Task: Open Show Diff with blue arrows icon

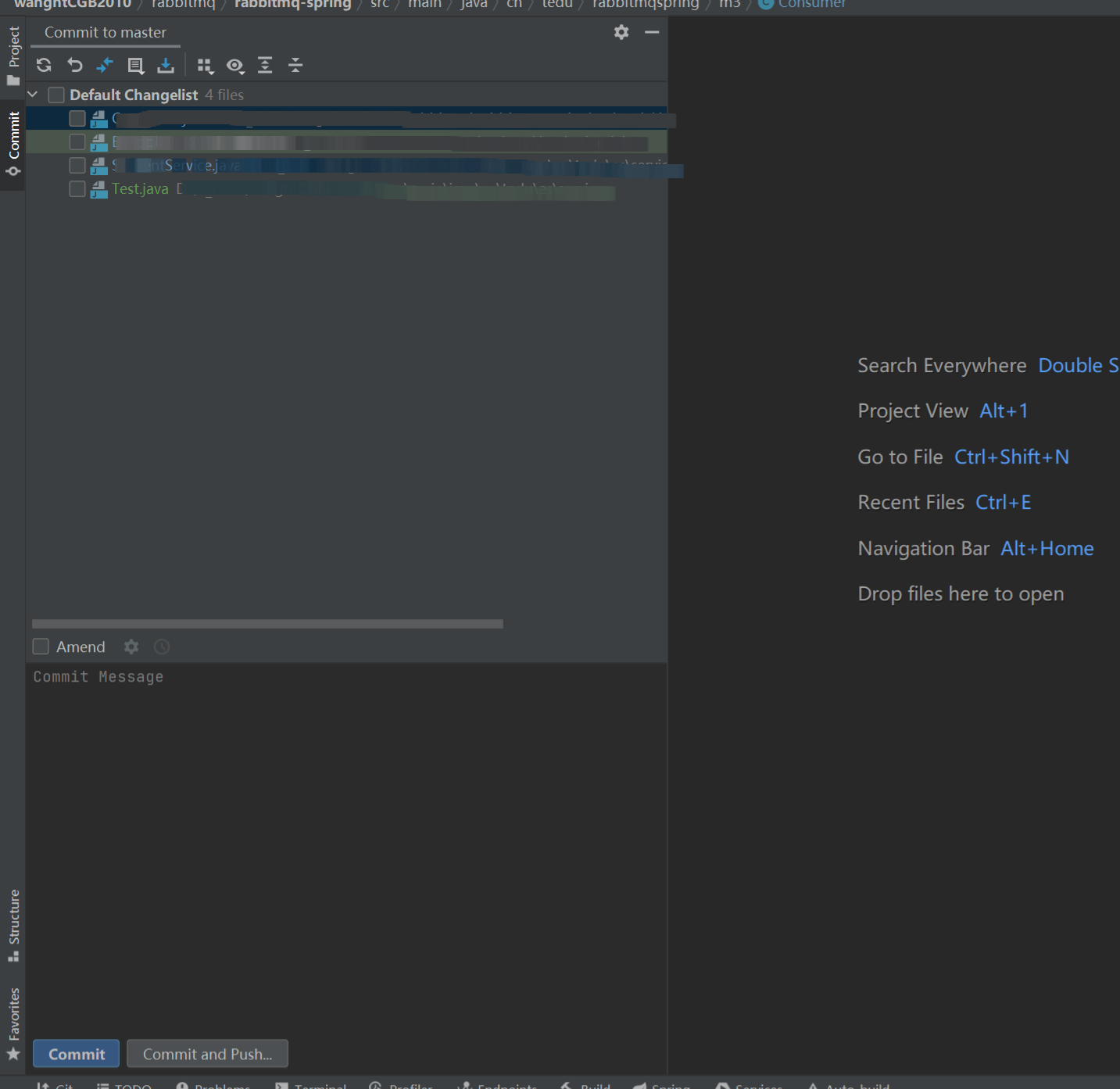Action: coord(105,65)
